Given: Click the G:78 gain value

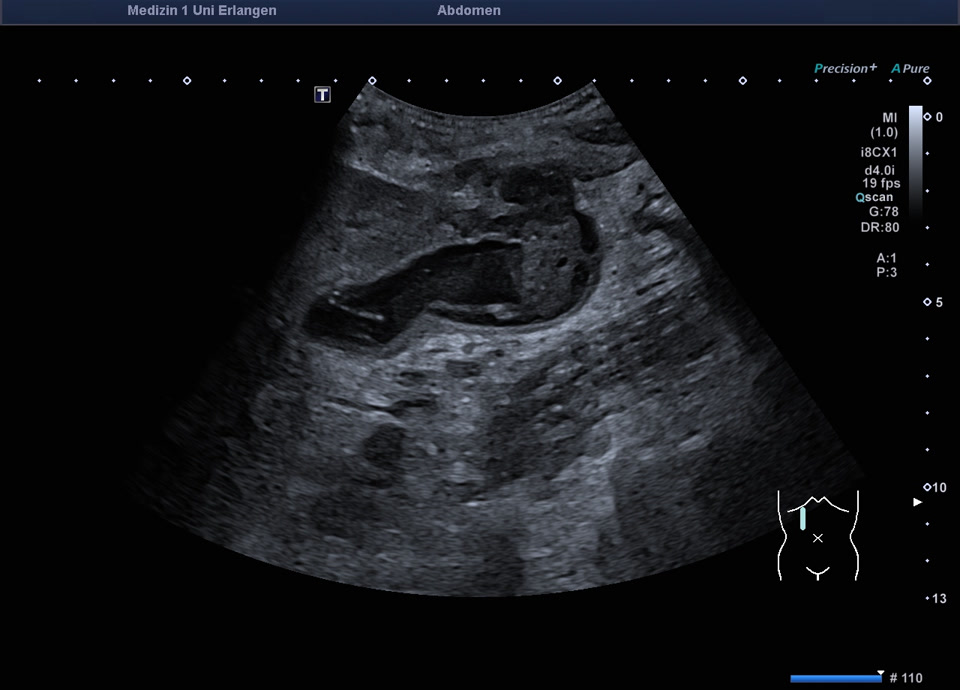Looking at the screenshot, I should click(x=882, y=211).
